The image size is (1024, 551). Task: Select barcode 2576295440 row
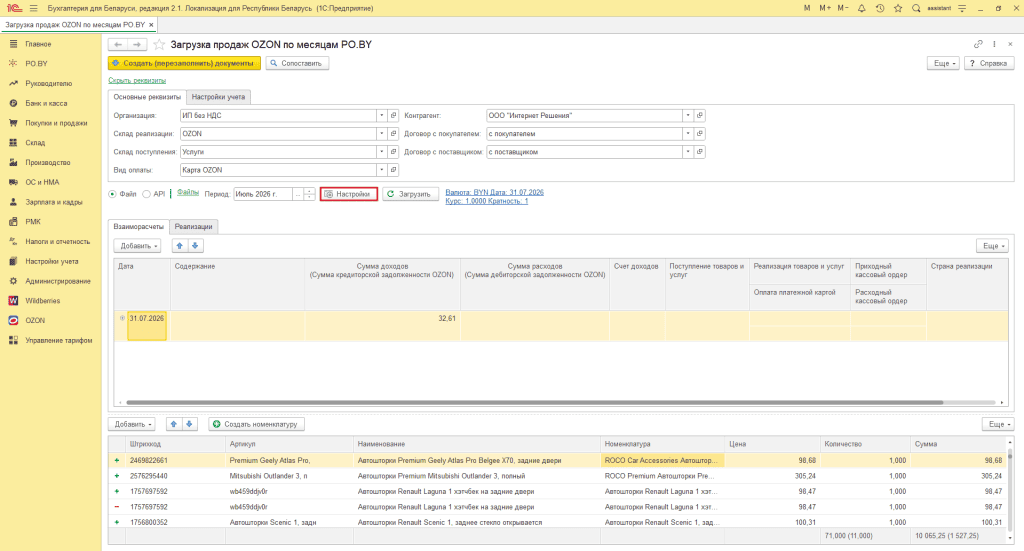[x=558, y=476]
